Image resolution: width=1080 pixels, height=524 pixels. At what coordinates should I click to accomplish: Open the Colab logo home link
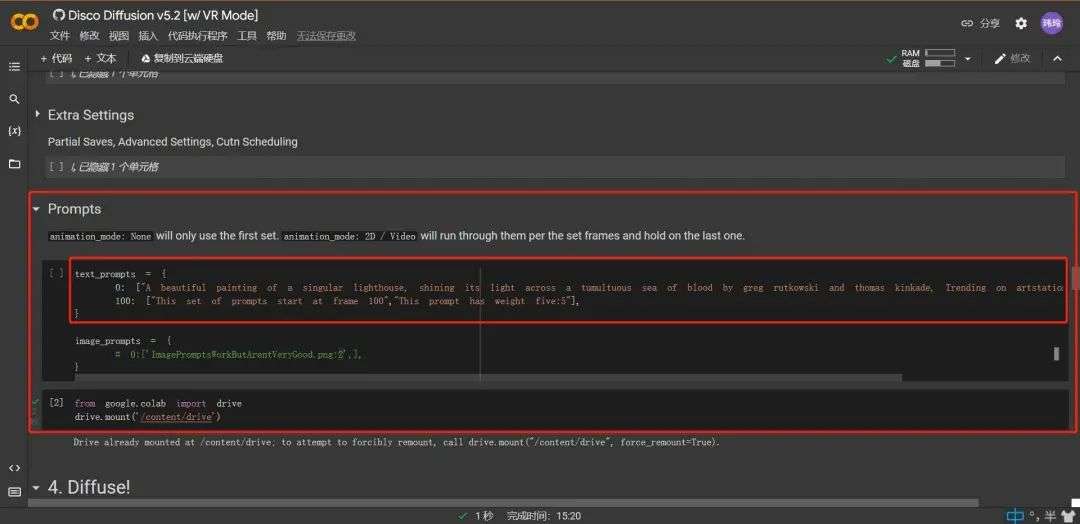pos(25,23)
